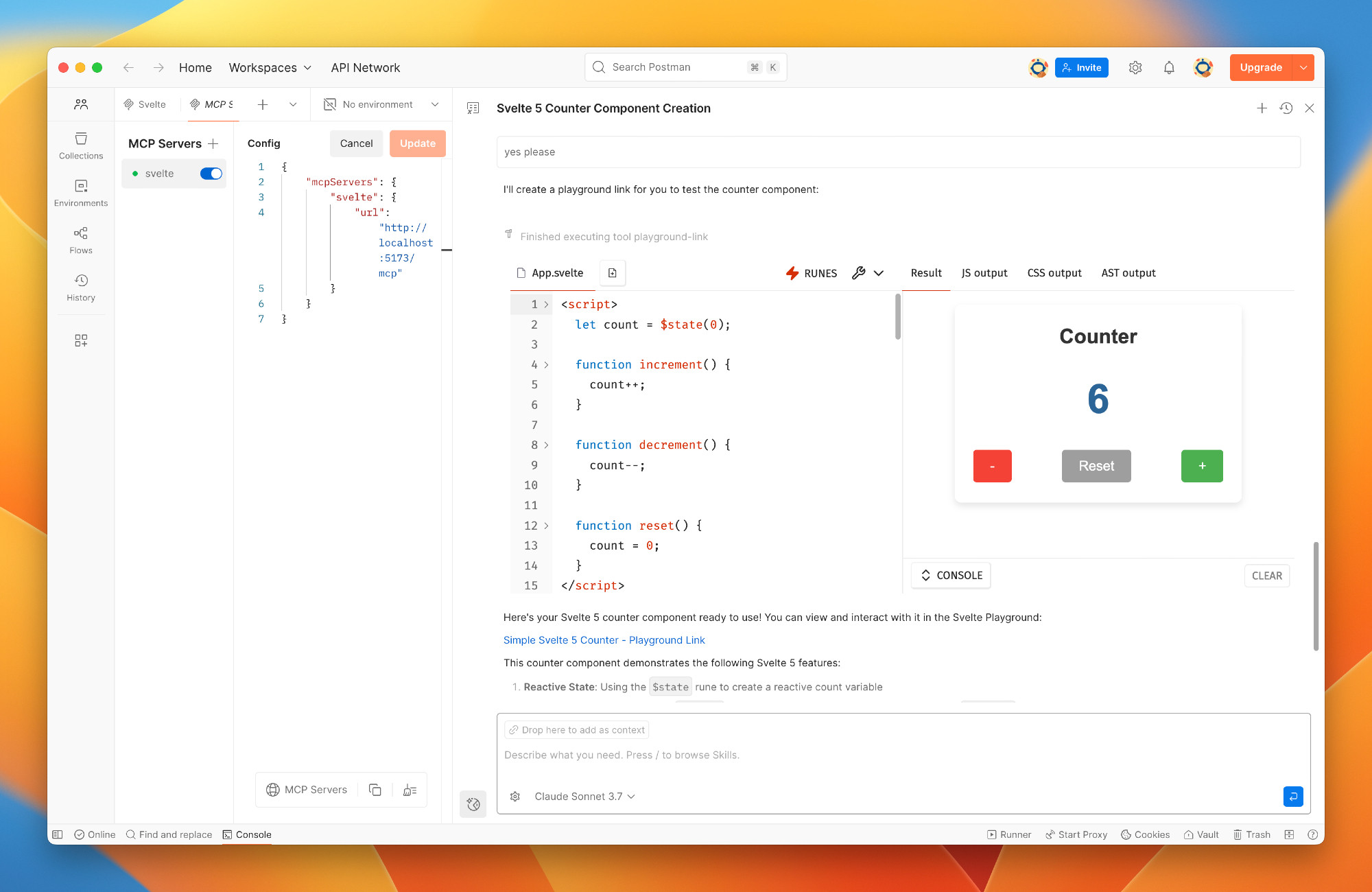1372x892 pixels.
Task: Switch to the JS output tab
Action: [x=984, y=272]
